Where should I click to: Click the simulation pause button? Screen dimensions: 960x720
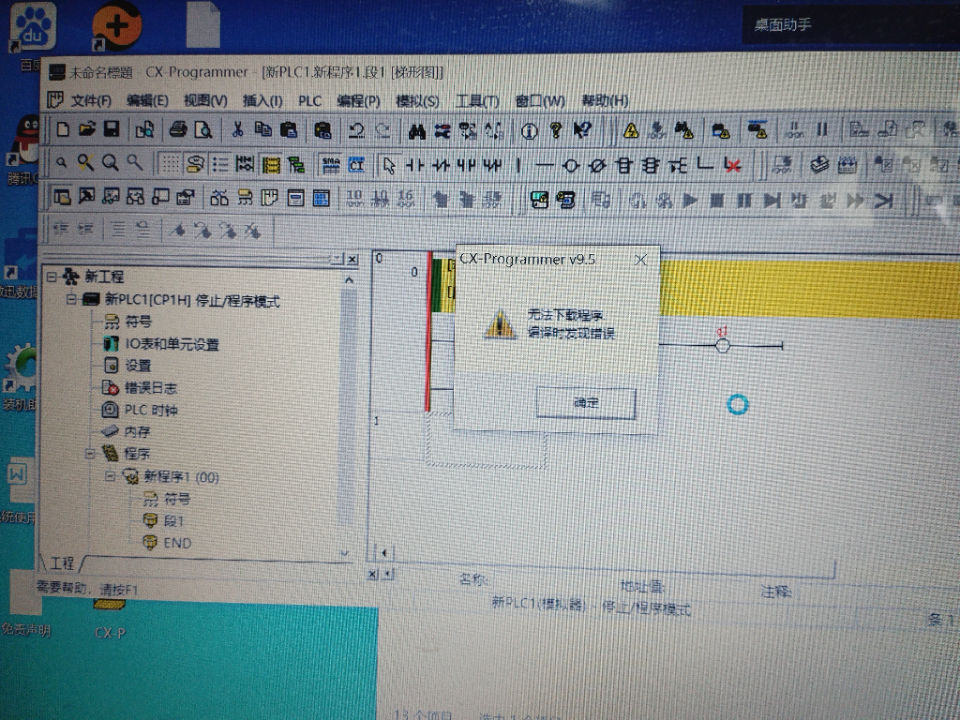(x=744, y=200)
